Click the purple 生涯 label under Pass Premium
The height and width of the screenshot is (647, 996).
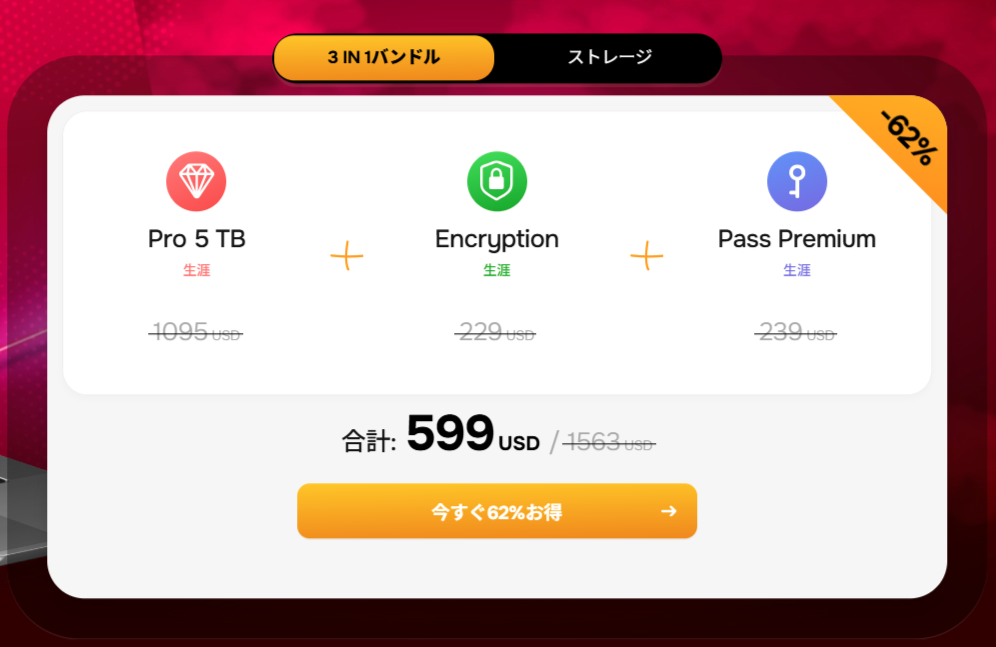(x=797, y=270)
